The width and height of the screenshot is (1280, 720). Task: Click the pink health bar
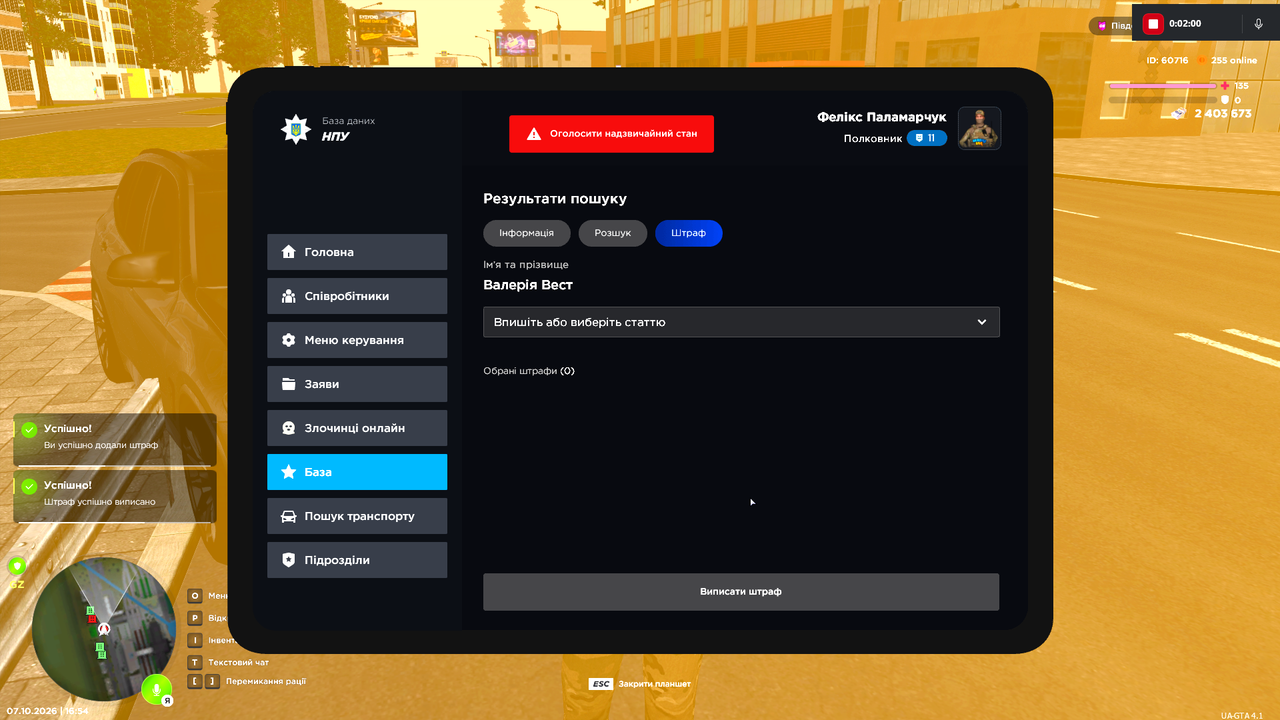1163,86
